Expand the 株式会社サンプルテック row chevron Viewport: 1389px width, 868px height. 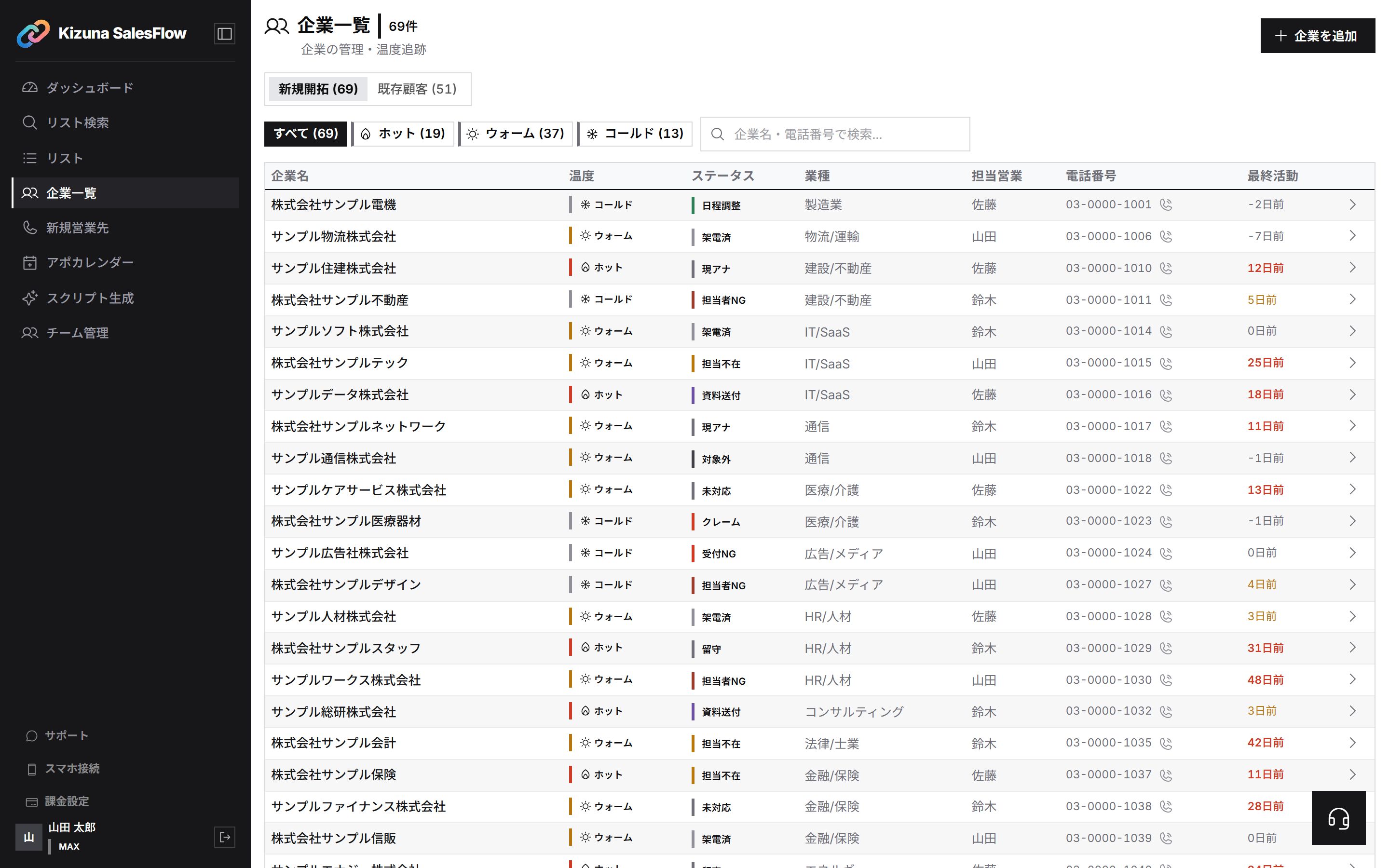(1353, 363)
